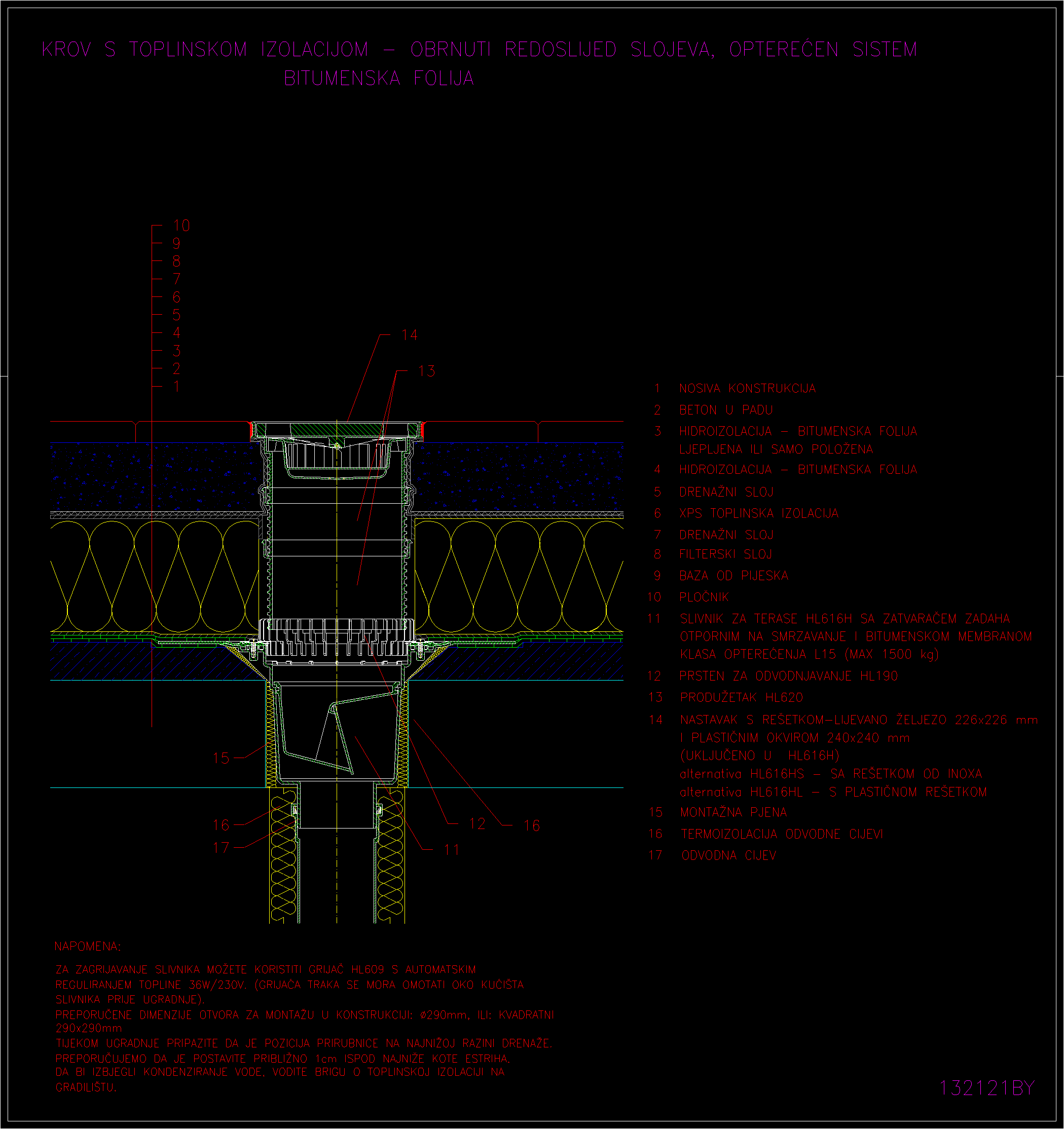Image resolution: width=1064 pixels, height=1129 pixels.
Task: Click callout number 14 above the drain
Action: pyautogui.click(x=409, y=335)
